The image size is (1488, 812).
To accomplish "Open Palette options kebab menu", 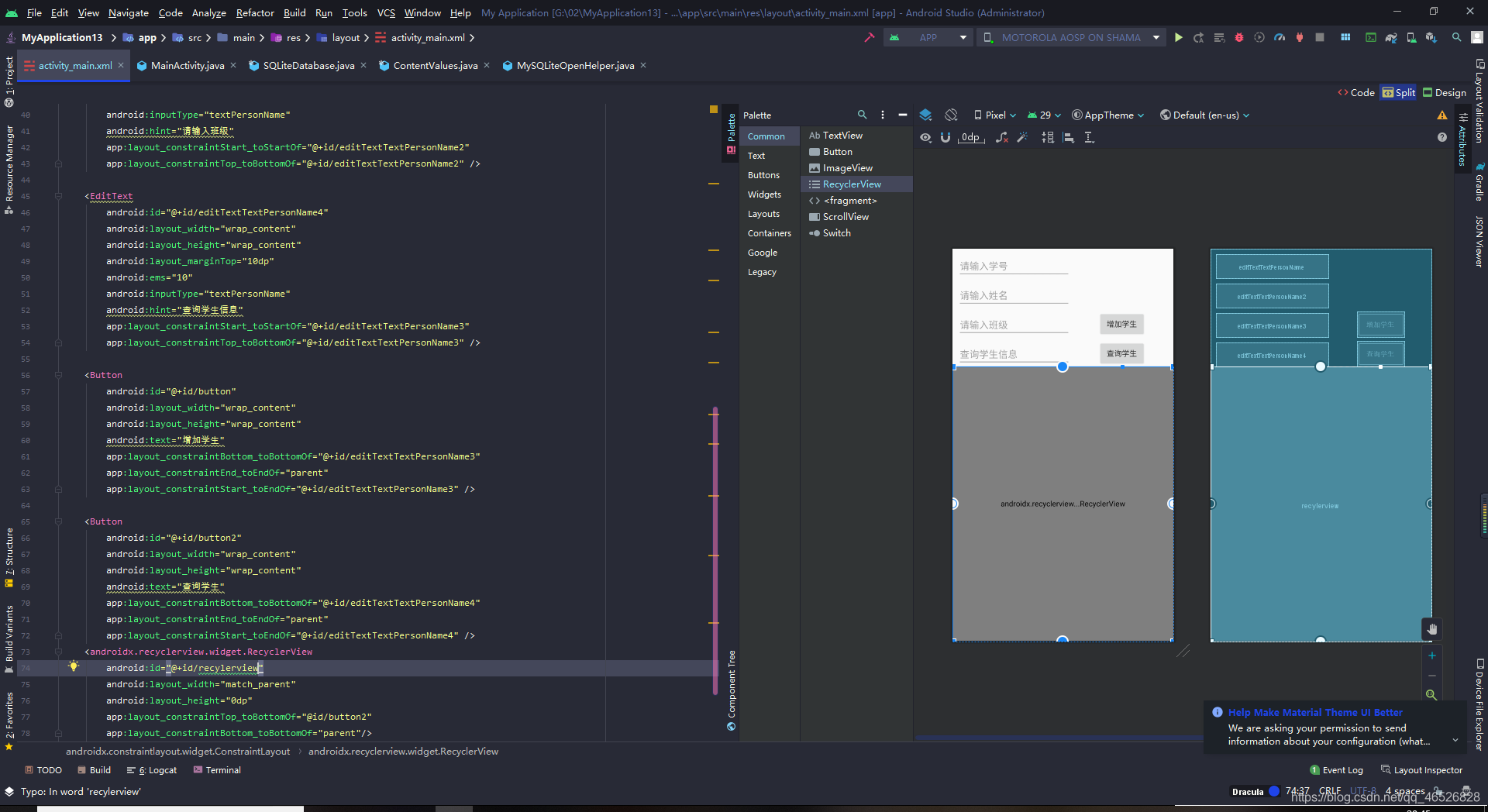I will [x=883, y=115].
